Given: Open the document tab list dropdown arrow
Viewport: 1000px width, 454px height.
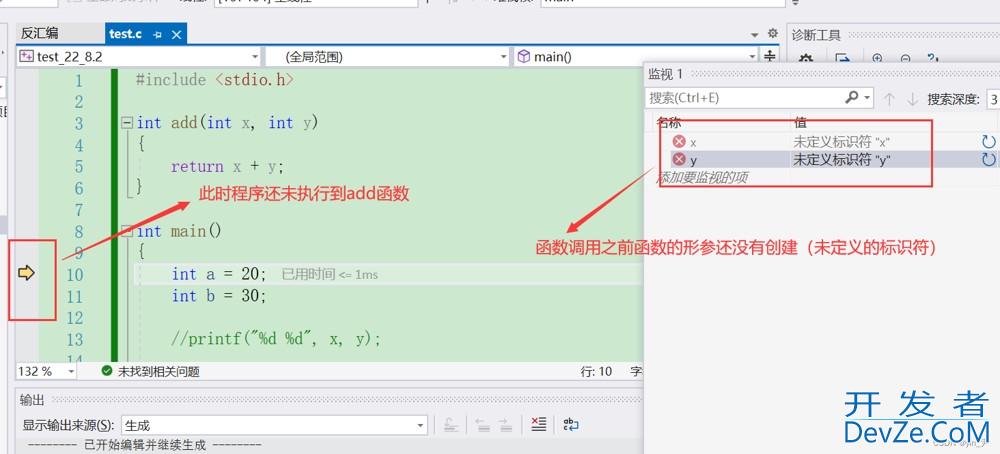Looking at the screenshot, I should (755, 34).
